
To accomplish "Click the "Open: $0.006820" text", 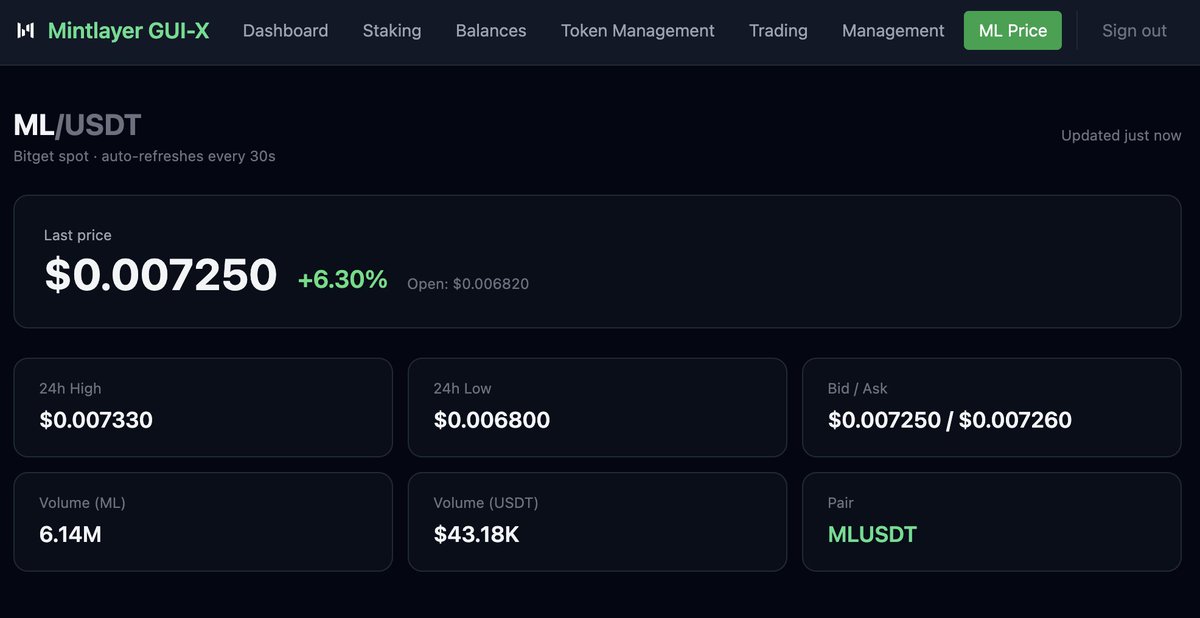I will (468, 284).
